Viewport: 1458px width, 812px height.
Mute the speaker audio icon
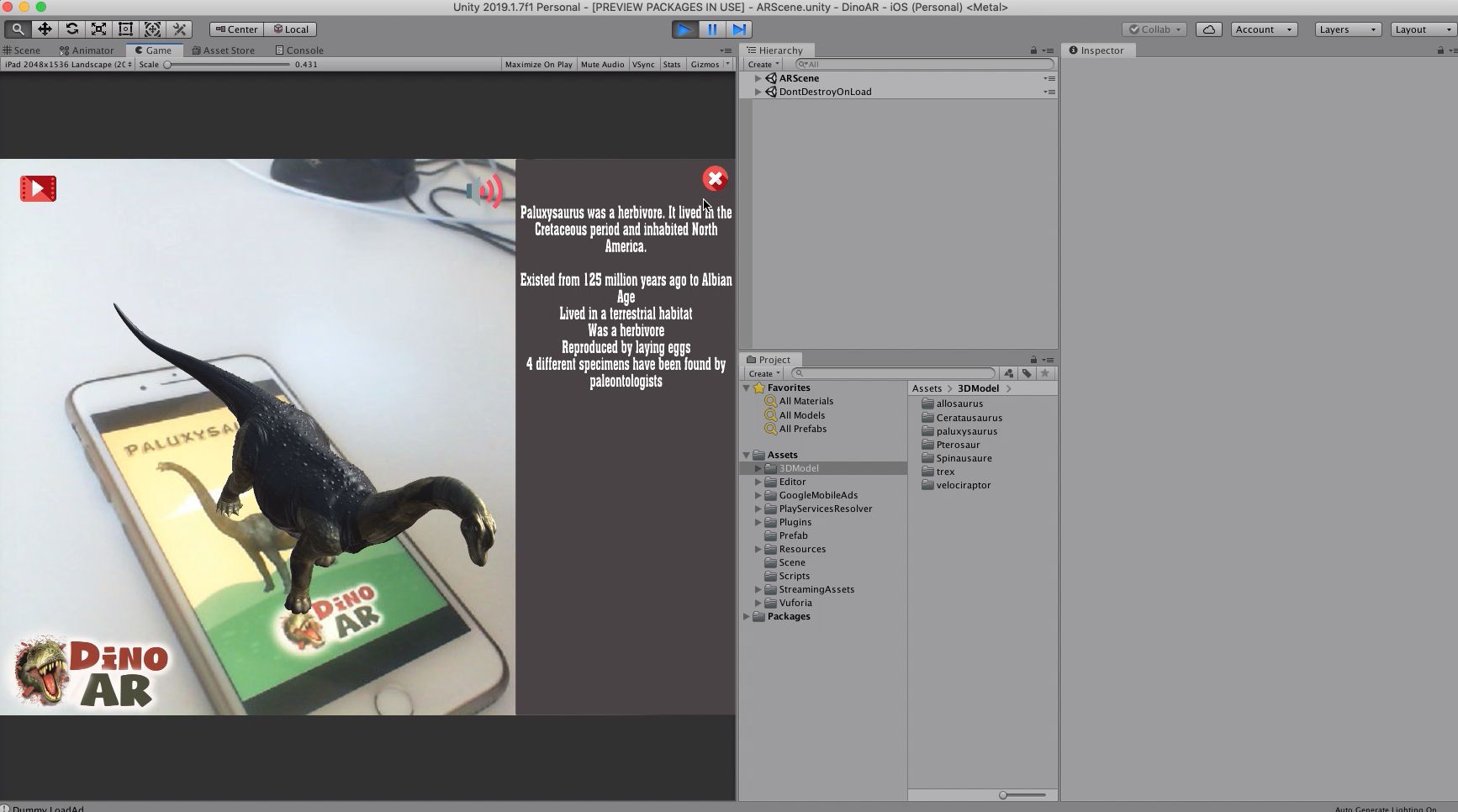pyautogui.click(x=484, y=192)
